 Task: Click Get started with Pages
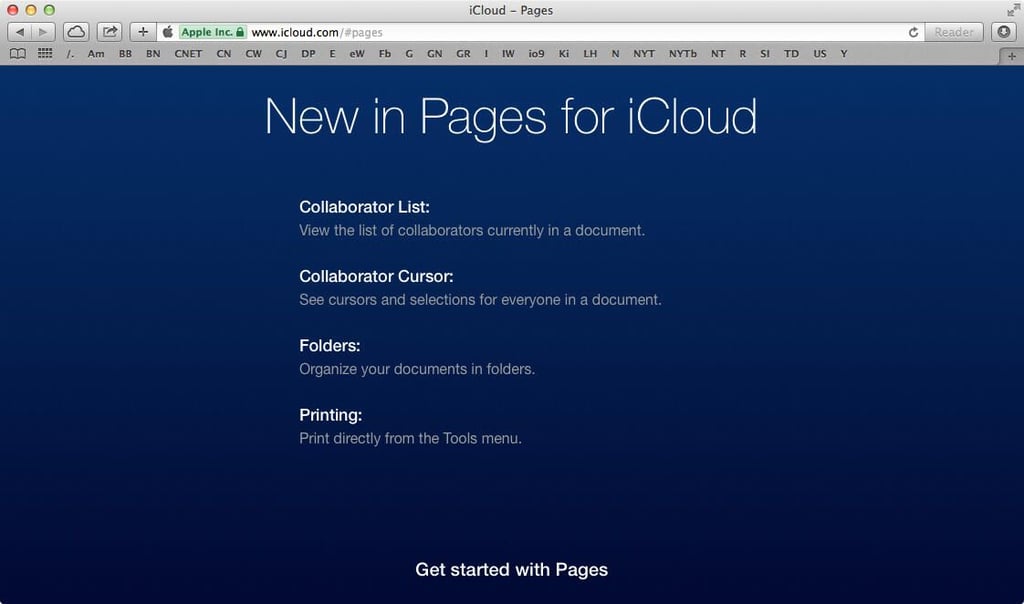tap(511, 569)
